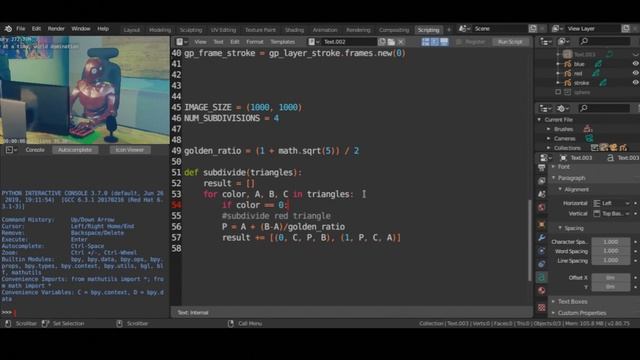Open Vertical alignment Top Baseline dropdown
This screenshot has width=640, height=360.
pyautogui.click(x=611, y=213)
